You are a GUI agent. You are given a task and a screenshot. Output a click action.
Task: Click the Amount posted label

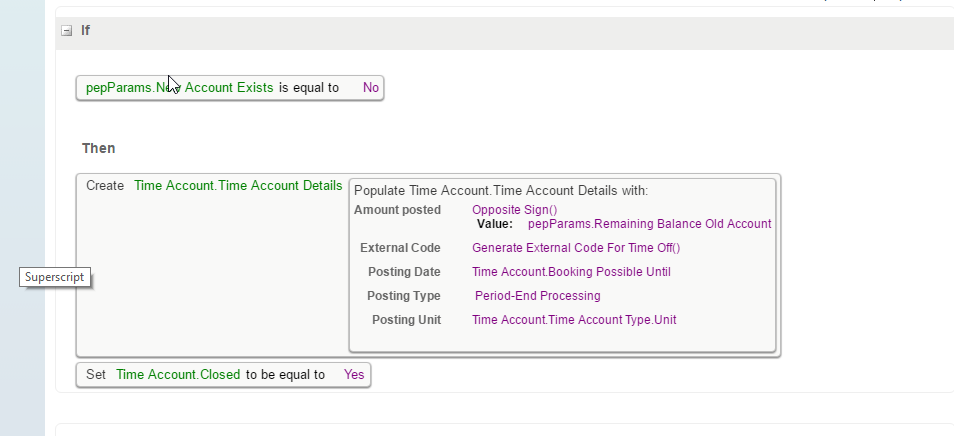point(397,210)
